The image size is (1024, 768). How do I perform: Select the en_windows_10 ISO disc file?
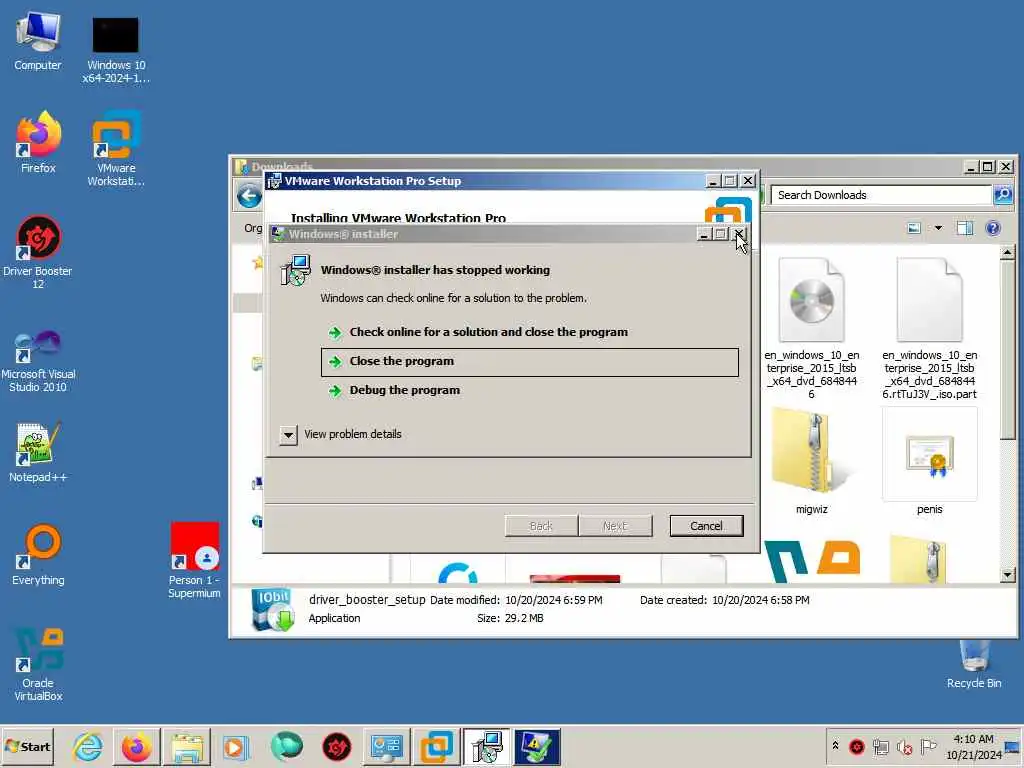811,328
